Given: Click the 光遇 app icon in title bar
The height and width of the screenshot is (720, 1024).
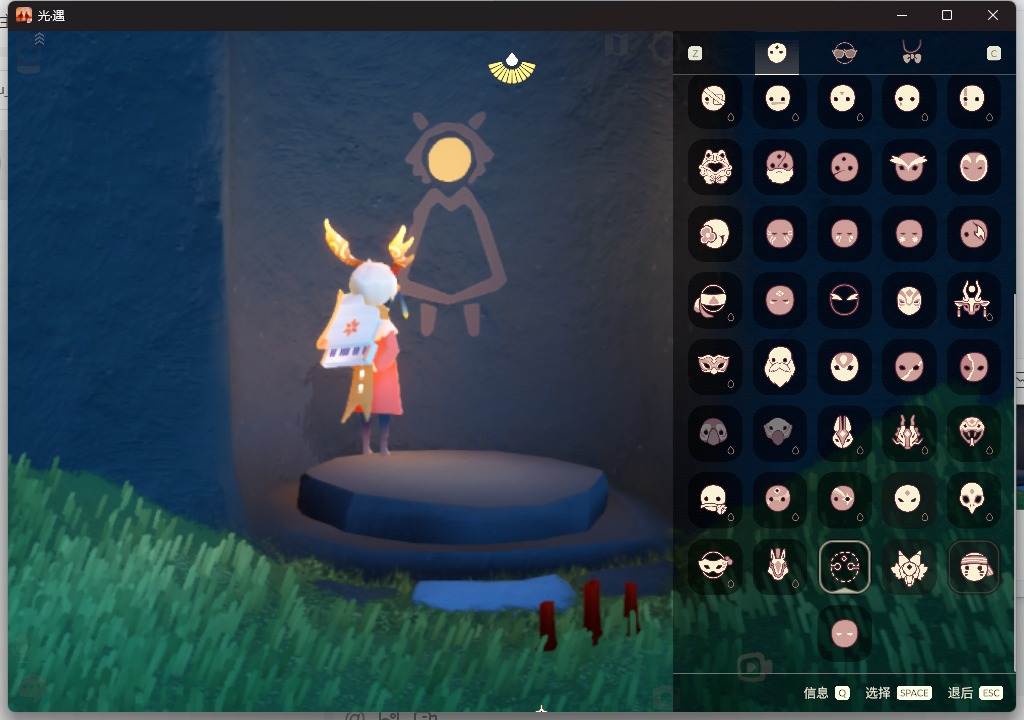Looking at the screenshot, I should coord(24,15).
